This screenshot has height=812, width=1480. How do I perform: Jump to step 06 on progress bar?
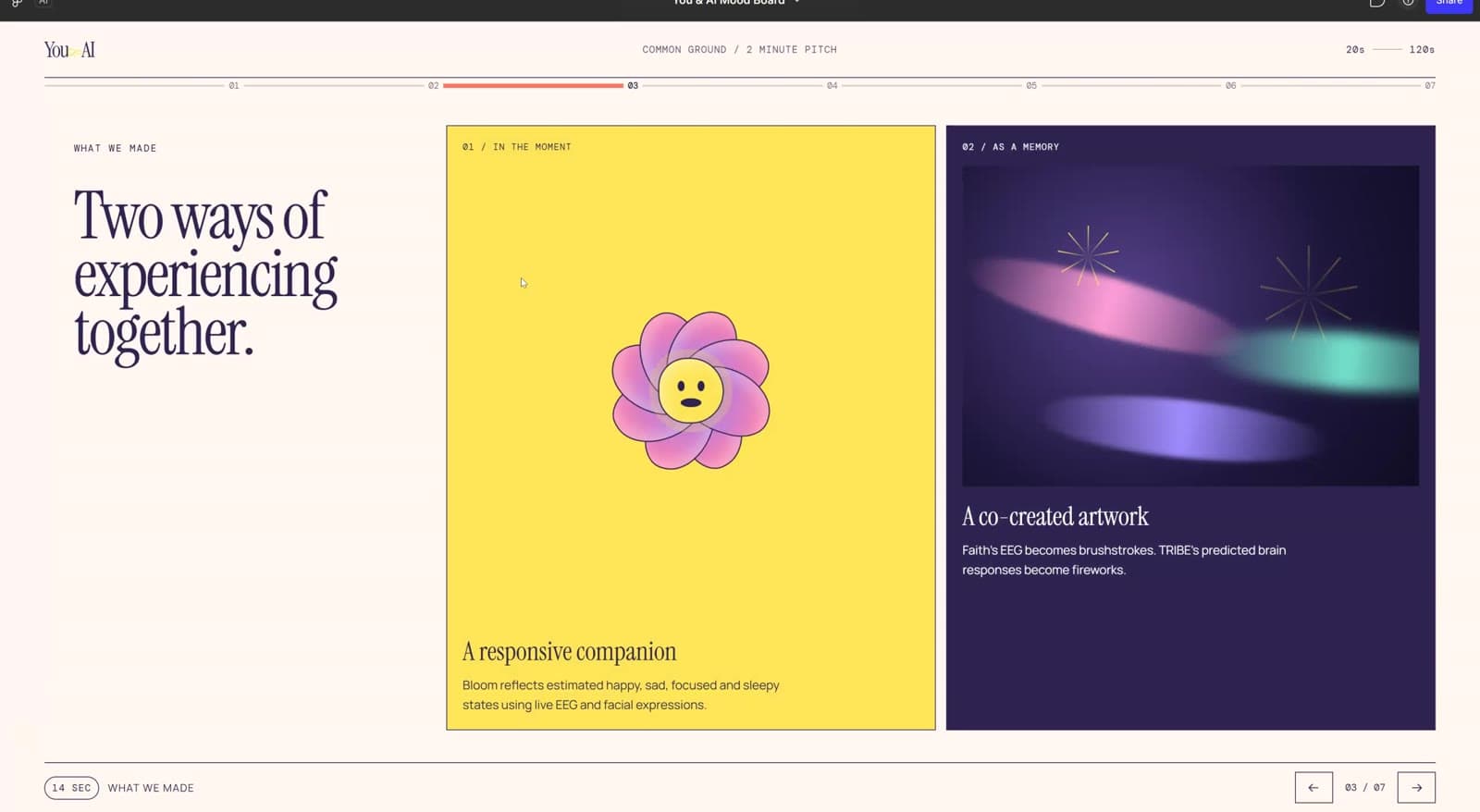[x=1230, y=85]
